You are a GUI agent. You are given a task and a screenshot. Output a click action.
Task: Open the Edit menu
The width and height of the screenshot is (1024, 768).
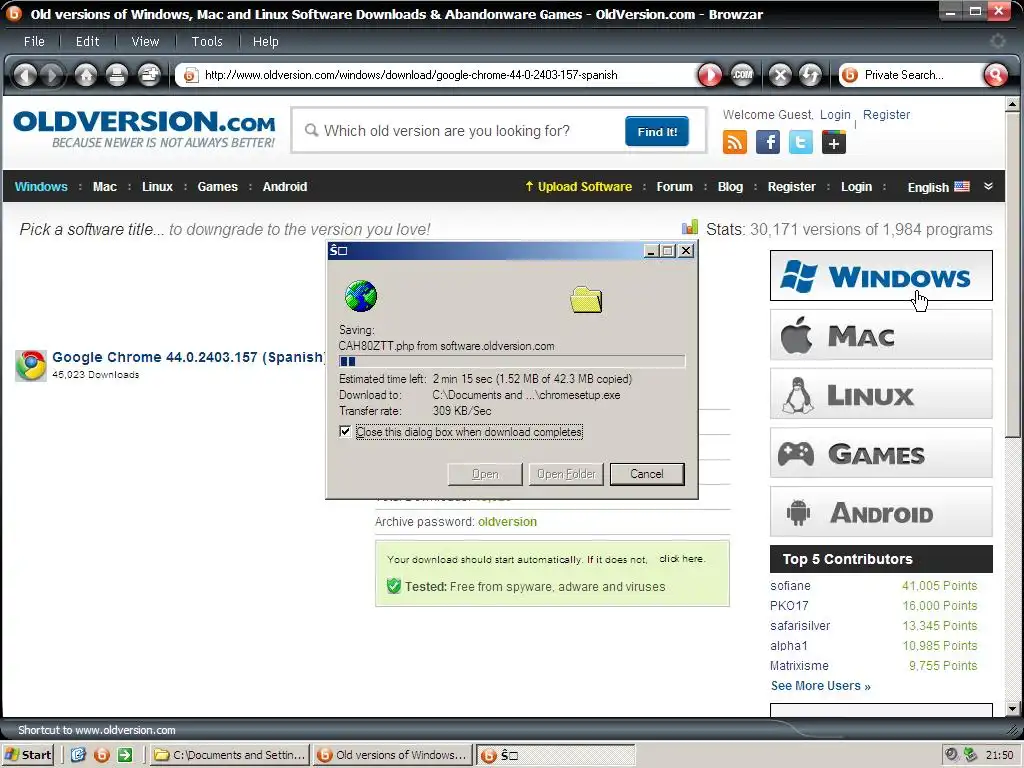(88, 41)
